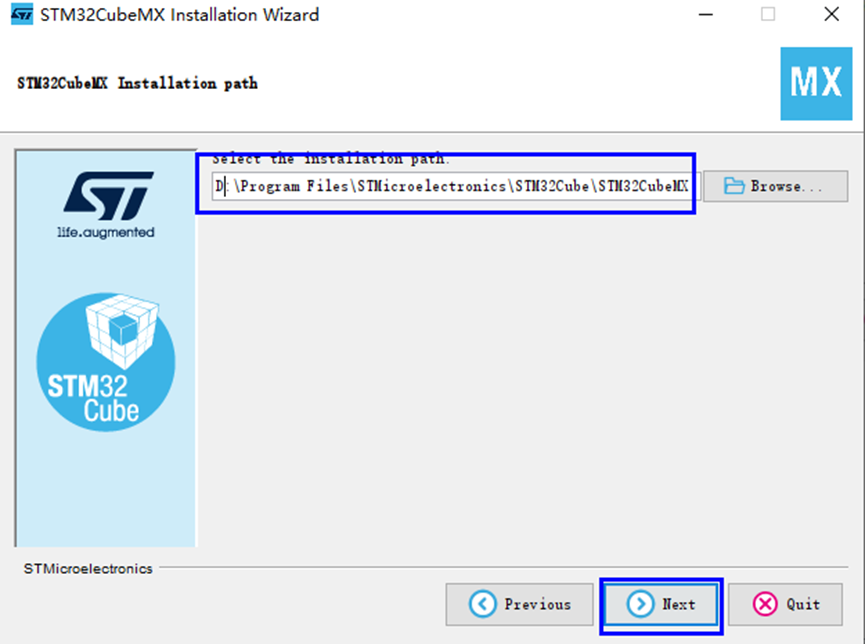Click the left-arrow icon on Previous

tap(483, 604)
